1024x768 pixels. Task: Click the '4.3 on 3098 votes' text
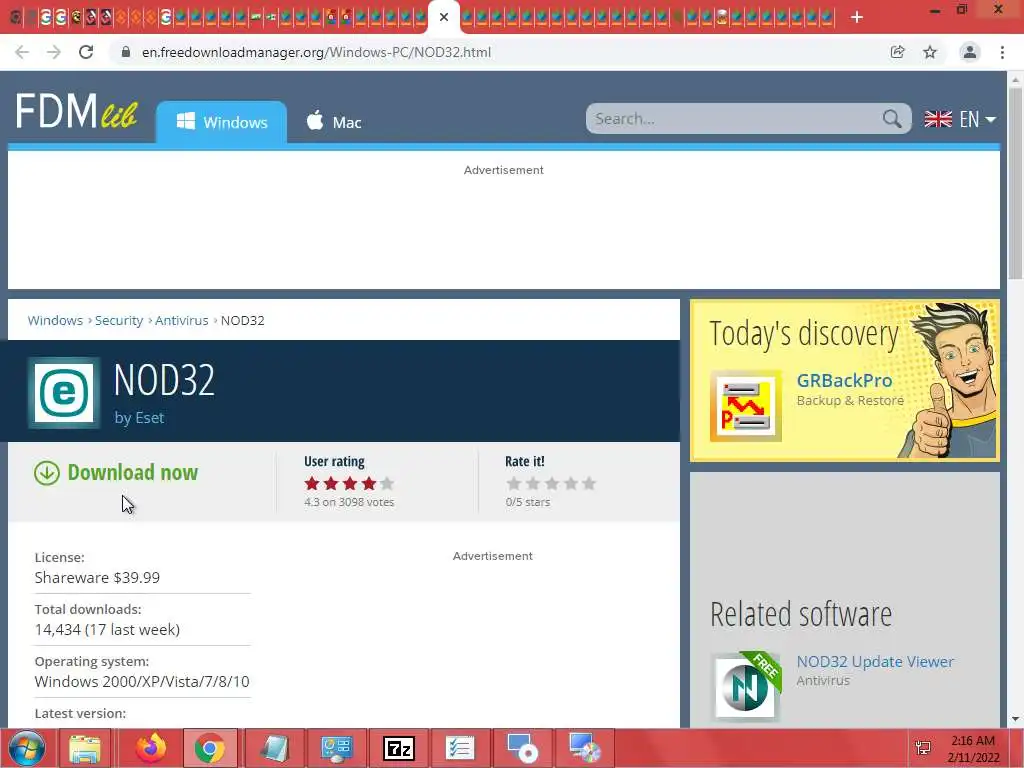(x=349, y=502)
